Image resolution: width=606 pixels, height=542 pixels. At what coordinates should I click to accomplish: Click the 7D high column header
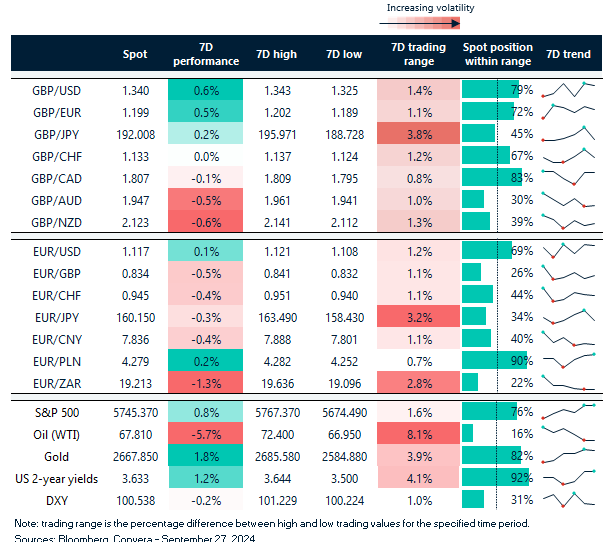point(276,54)
